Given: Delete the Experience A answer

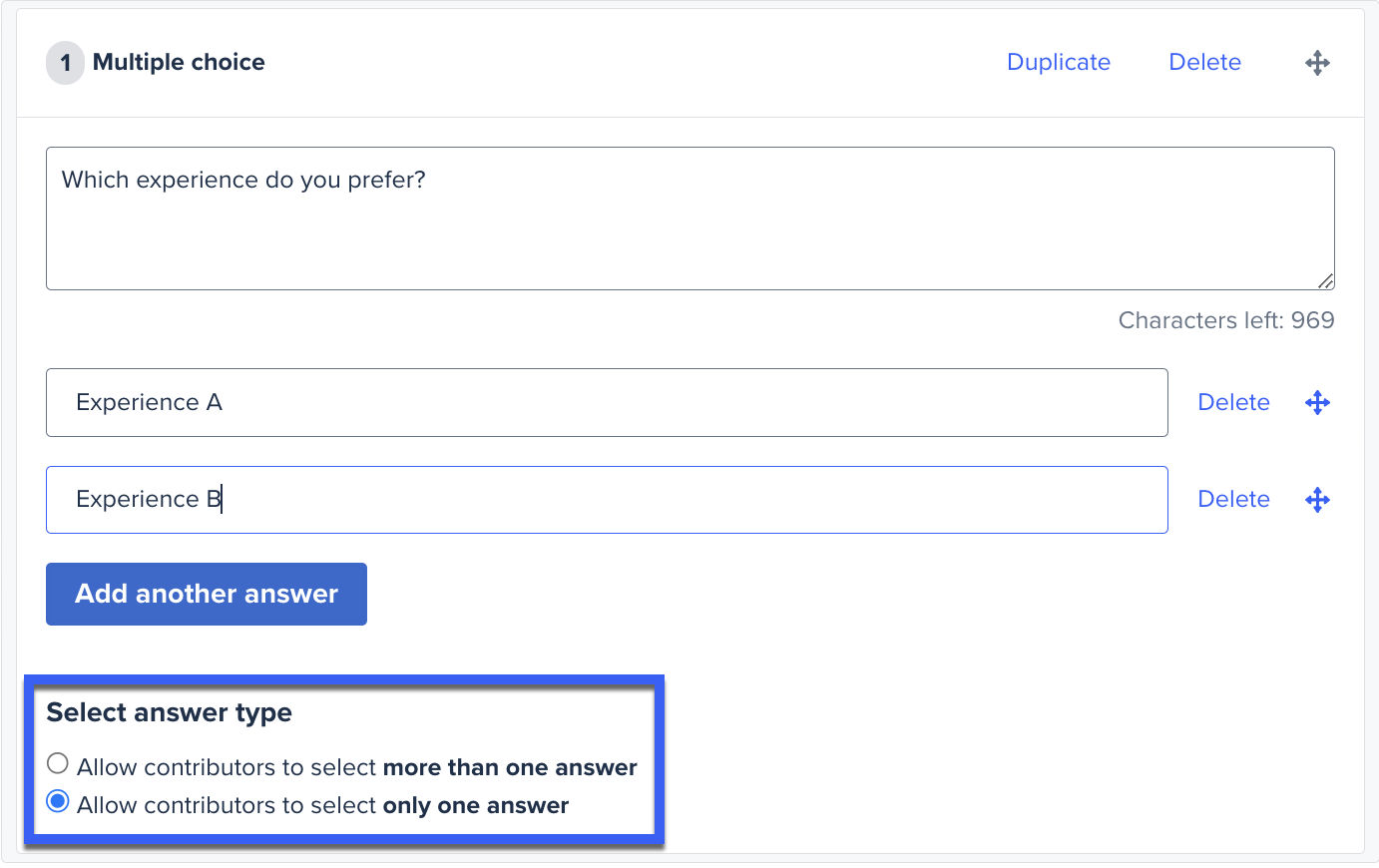Looking at the screenshot, I should coord(1233,402).
